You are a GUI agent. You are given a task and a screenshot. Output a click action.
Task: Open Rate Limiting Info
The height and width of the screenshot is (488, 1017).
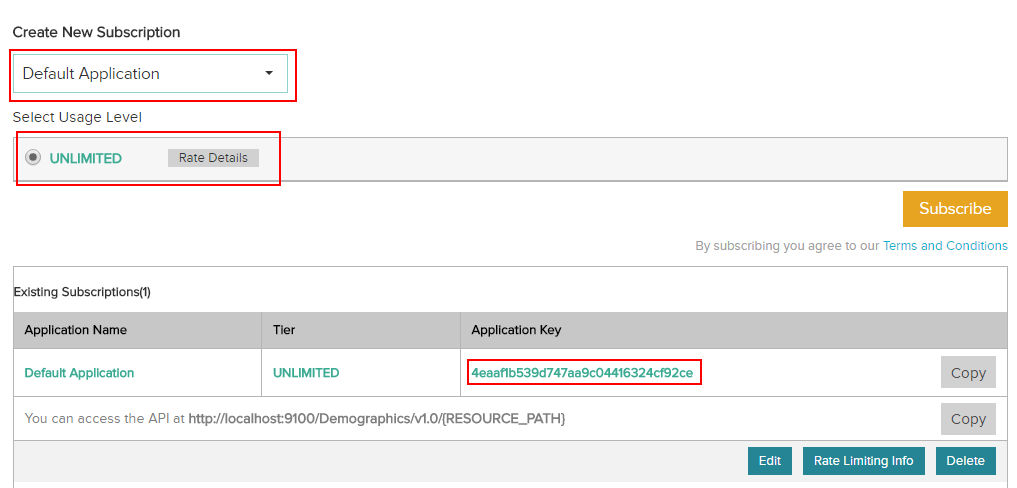coord(864,461)
